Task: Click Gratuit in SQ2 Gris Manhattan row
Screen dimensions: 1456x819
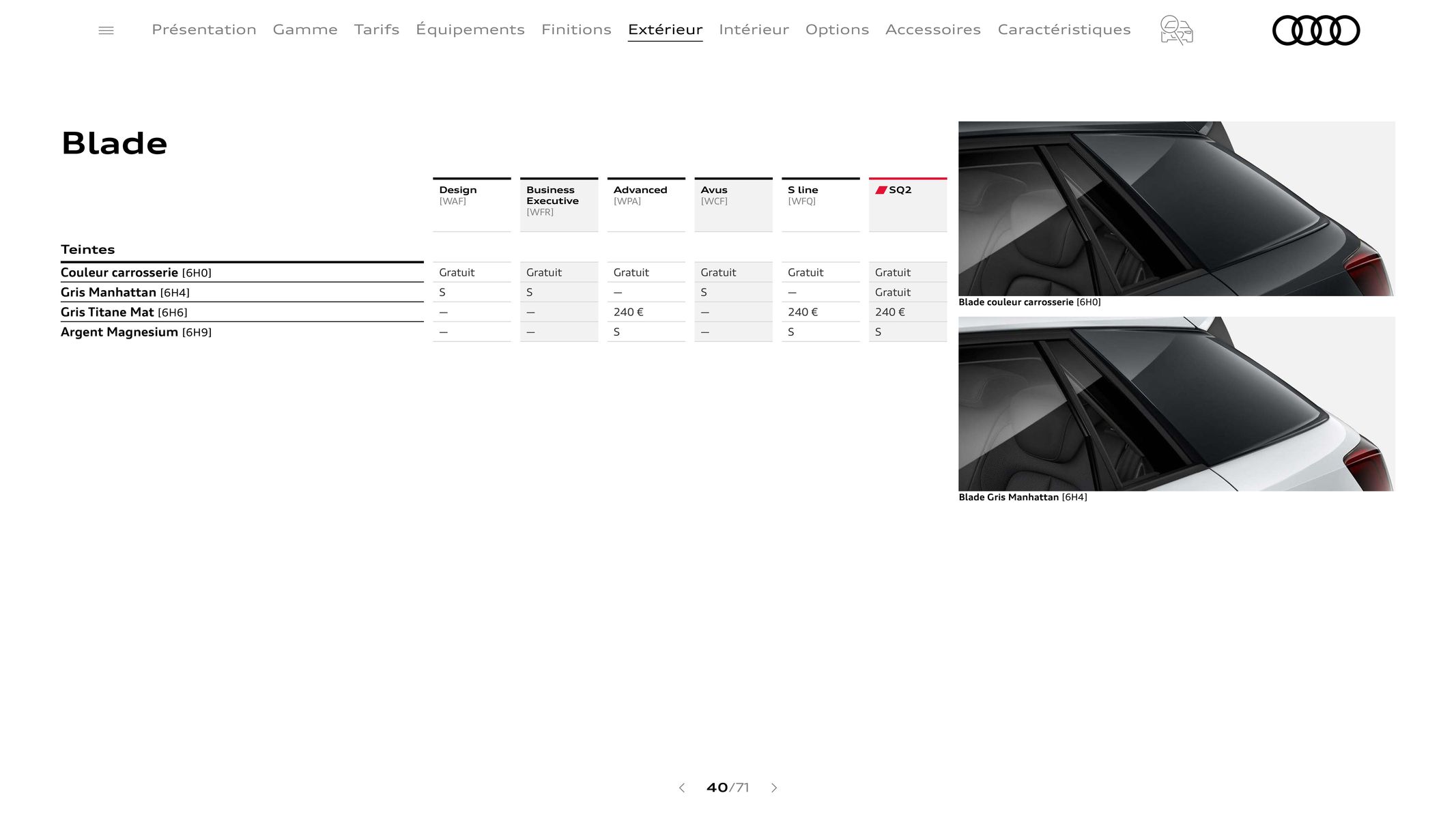Action: (x=893, y=292)
